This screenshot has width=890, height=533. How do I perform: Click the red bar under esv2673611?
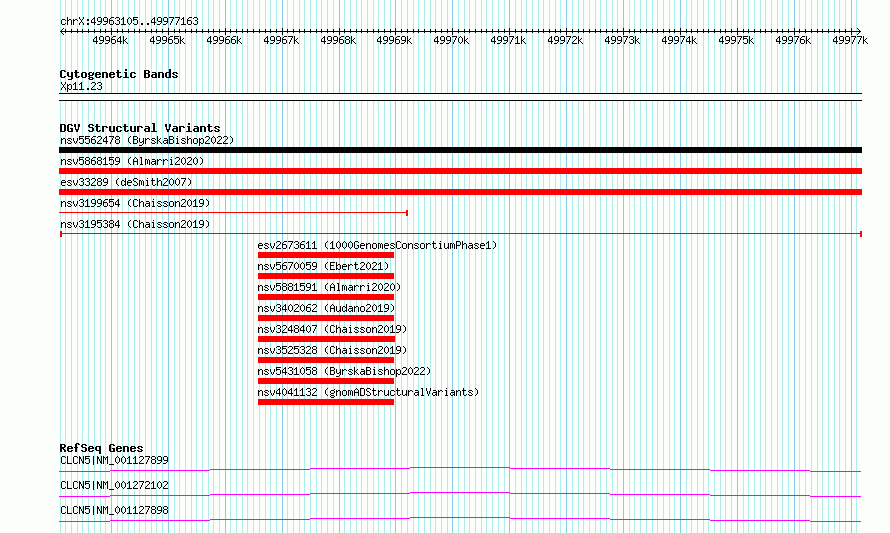pos(326,255)
